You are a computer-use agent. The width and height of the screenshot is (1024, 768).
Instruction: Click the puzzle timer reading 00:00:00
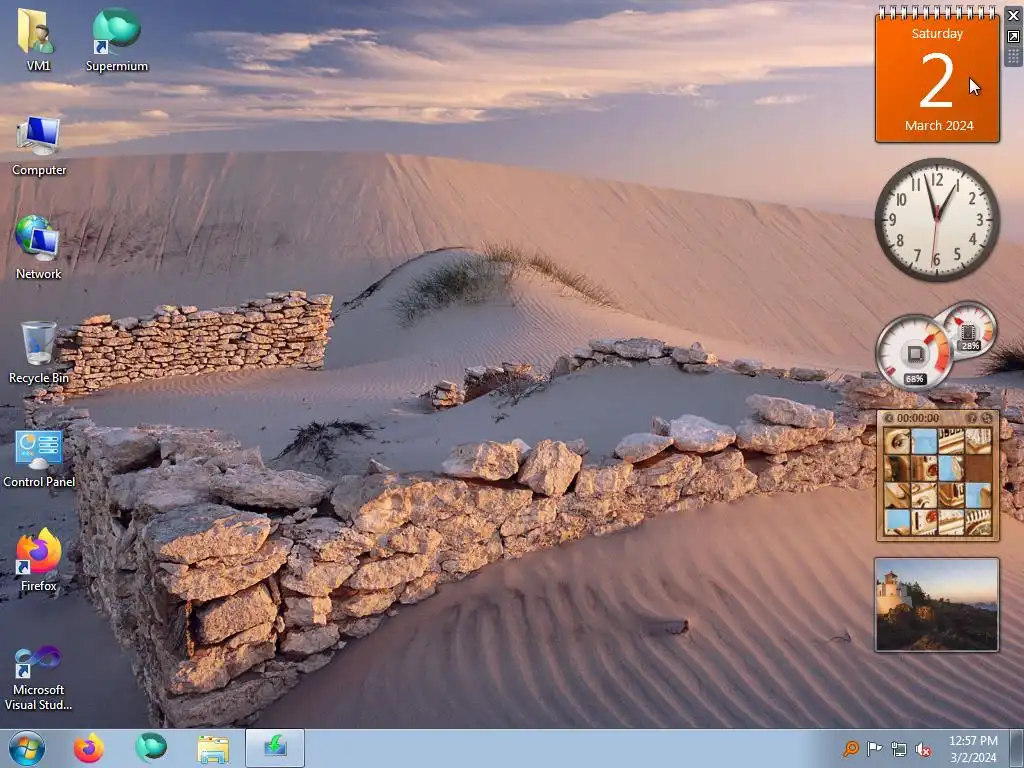coord(918,418)
